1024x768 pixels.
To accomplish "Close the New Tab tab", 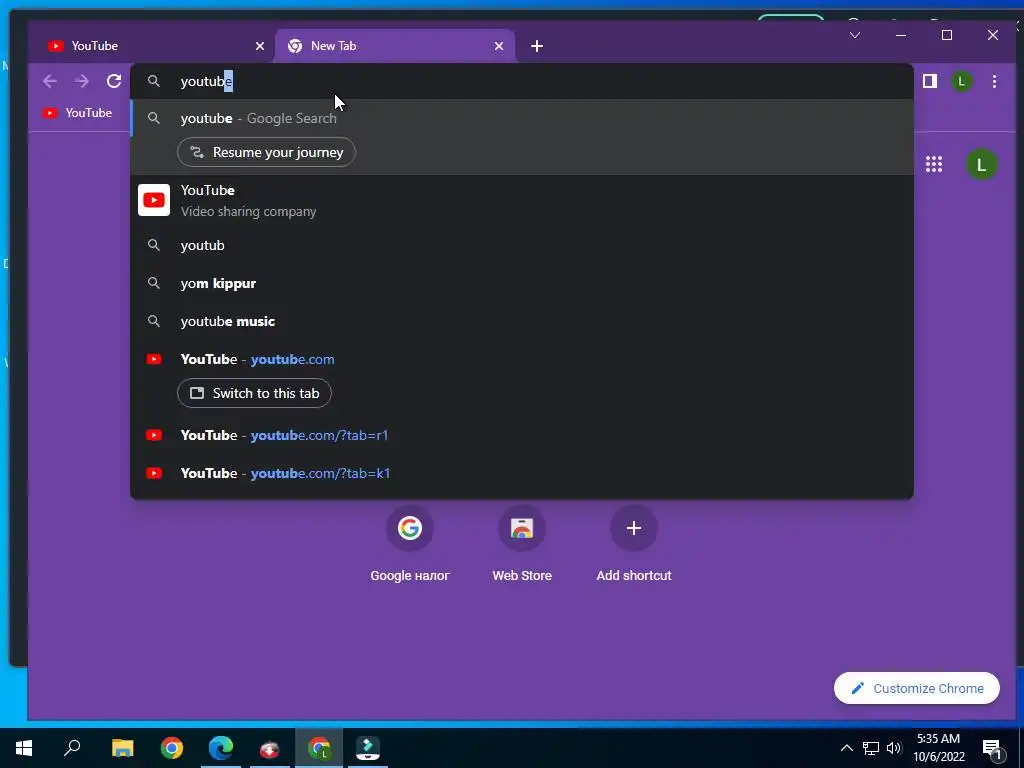I will pyautogui.click(x=499, y=46).
